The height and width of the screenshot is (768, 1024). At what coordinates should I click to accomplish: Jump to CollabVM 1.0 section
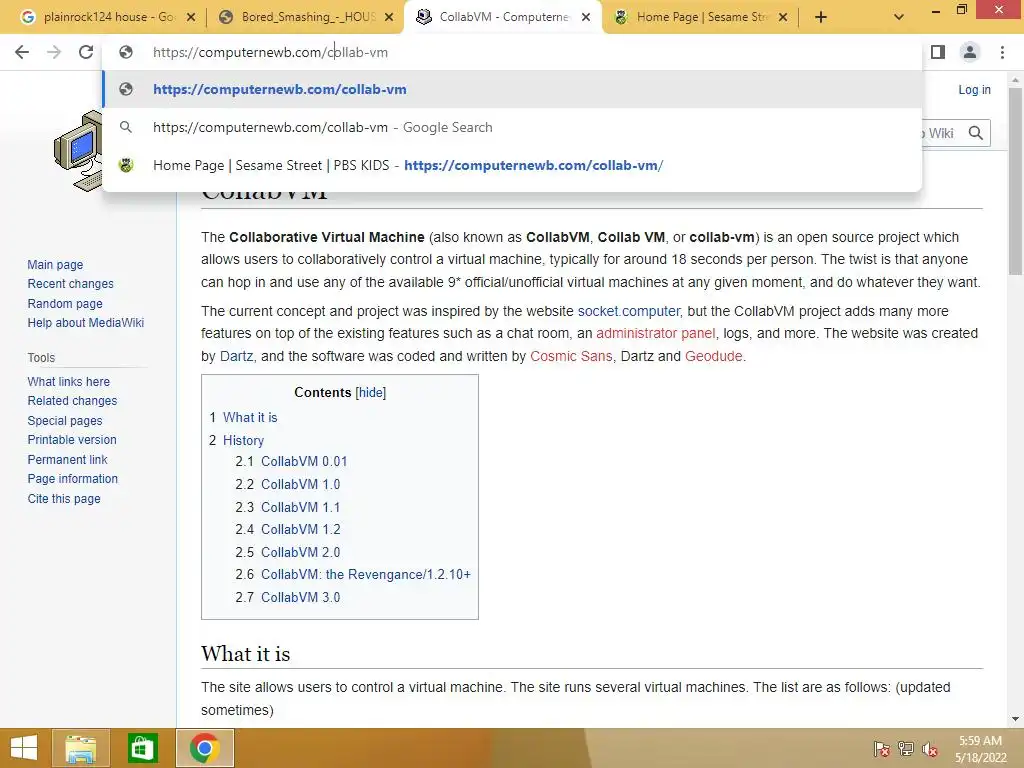(300, 484)
